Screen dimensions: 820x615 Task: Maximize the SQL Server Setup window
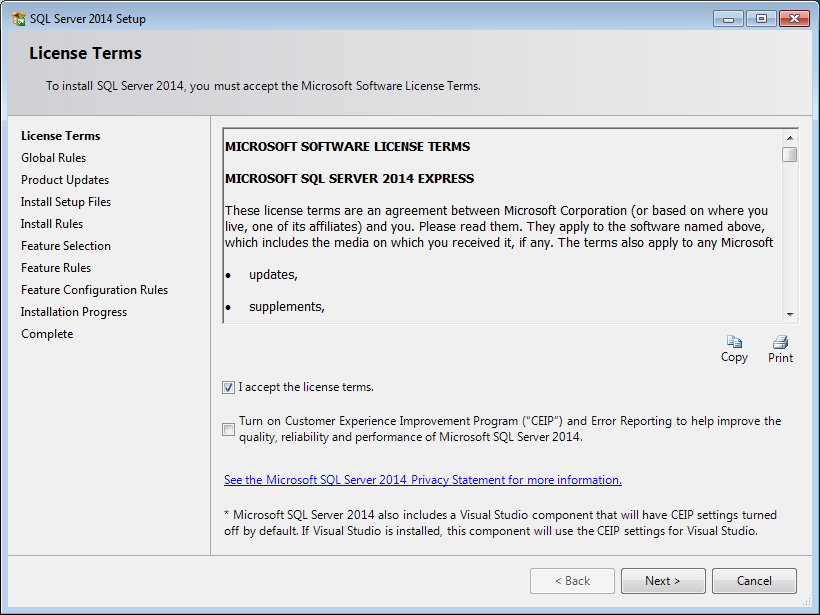pyautogui.click(x=761, y=19)
